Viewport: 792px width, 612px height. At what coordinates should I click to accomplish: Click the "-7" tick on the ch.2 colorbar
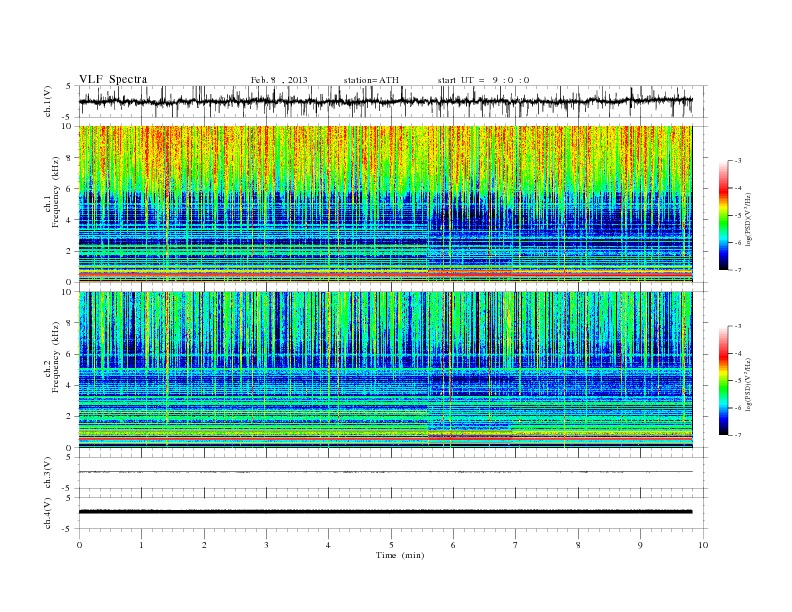(x=738, y=435)
